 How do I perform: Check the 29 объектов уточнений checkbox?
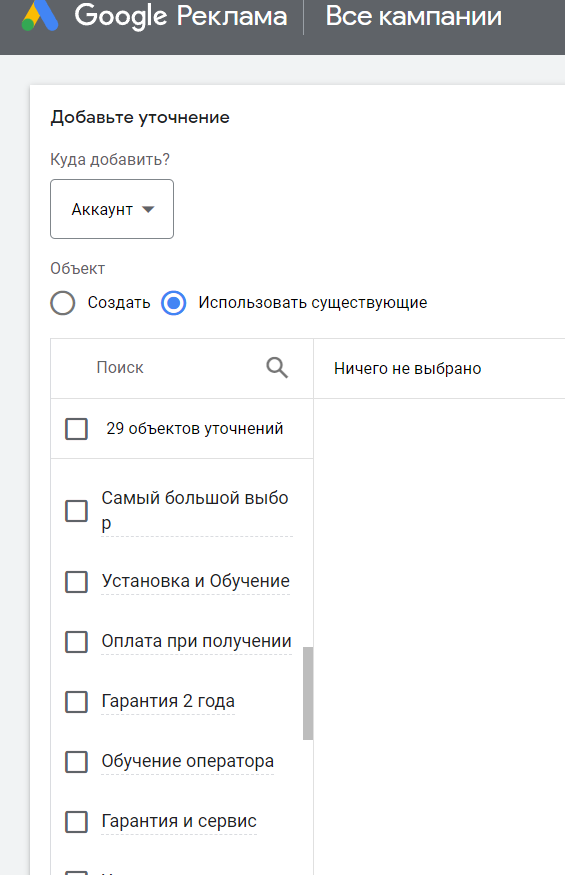tap(76, 429)
